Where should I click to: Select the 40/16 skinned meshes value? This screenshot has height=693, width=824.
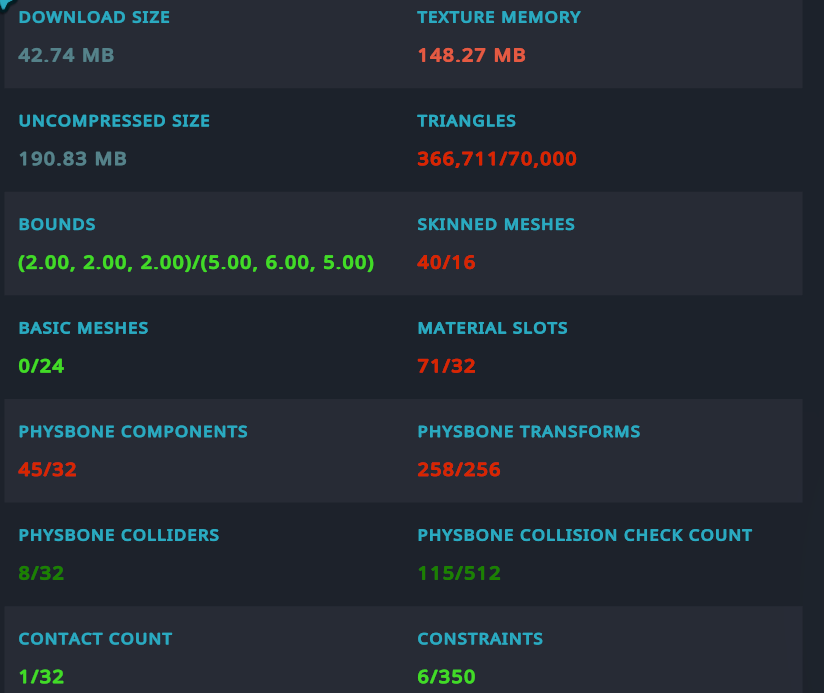446,262
